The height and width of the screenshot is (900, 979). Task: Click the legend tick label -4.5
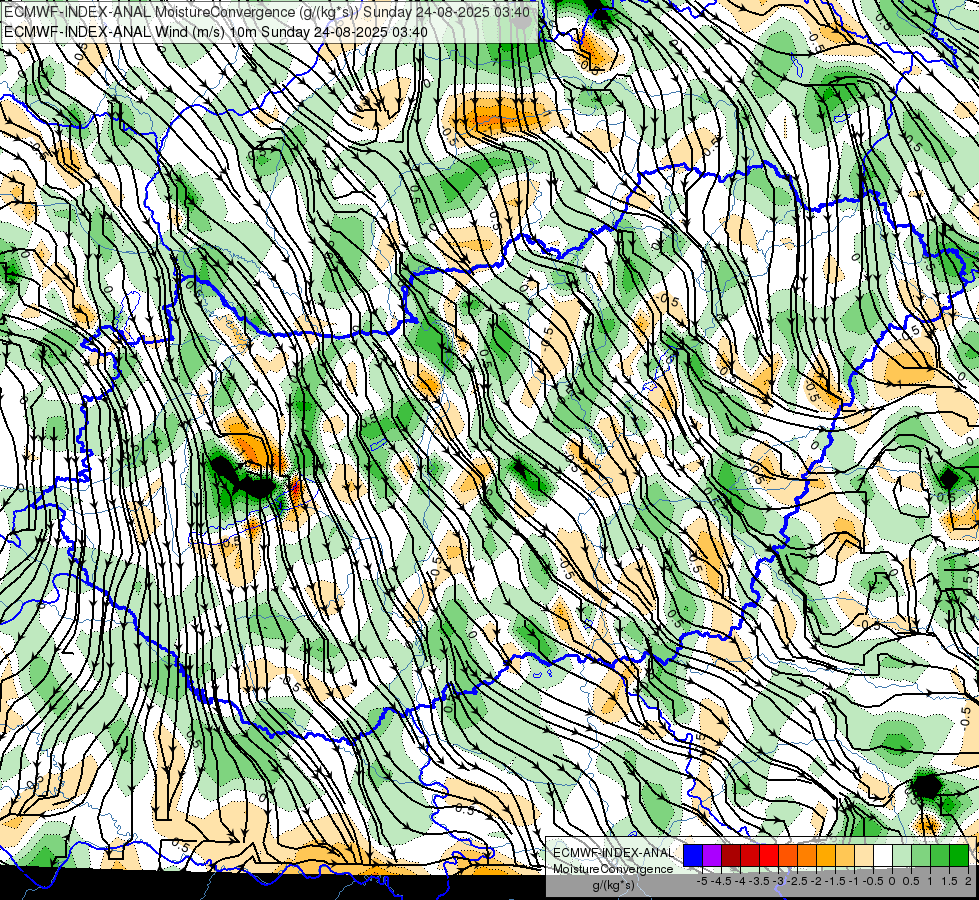click(723, 881)
